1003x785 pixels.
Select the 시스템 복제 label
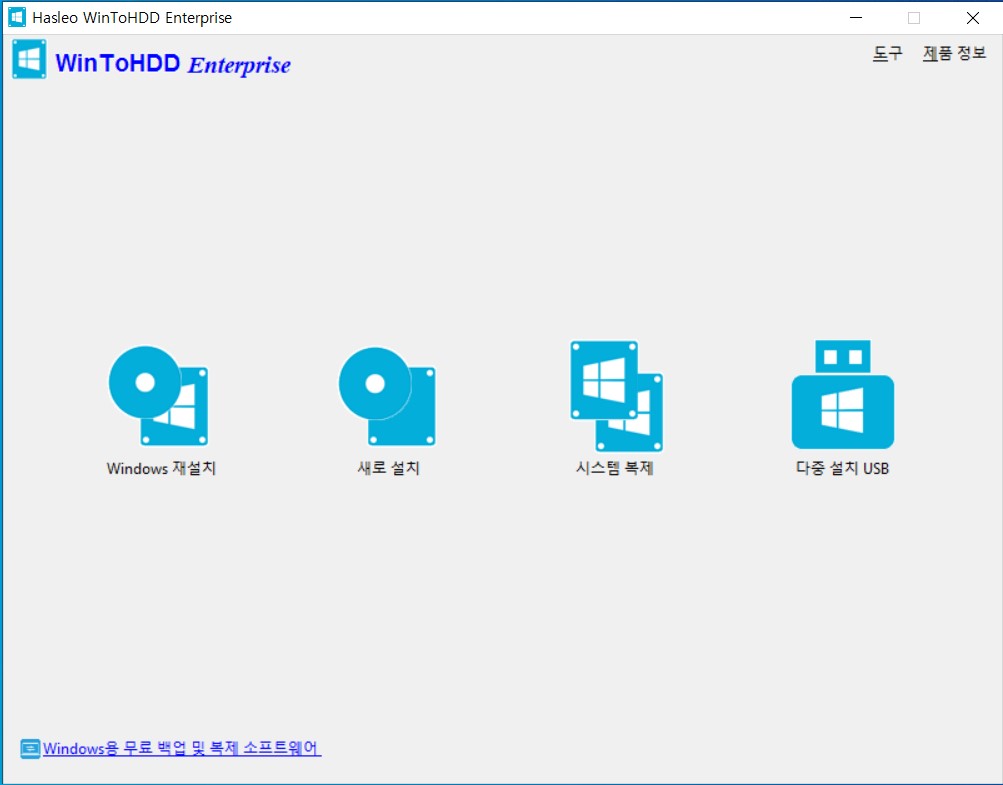coord(614,468)
